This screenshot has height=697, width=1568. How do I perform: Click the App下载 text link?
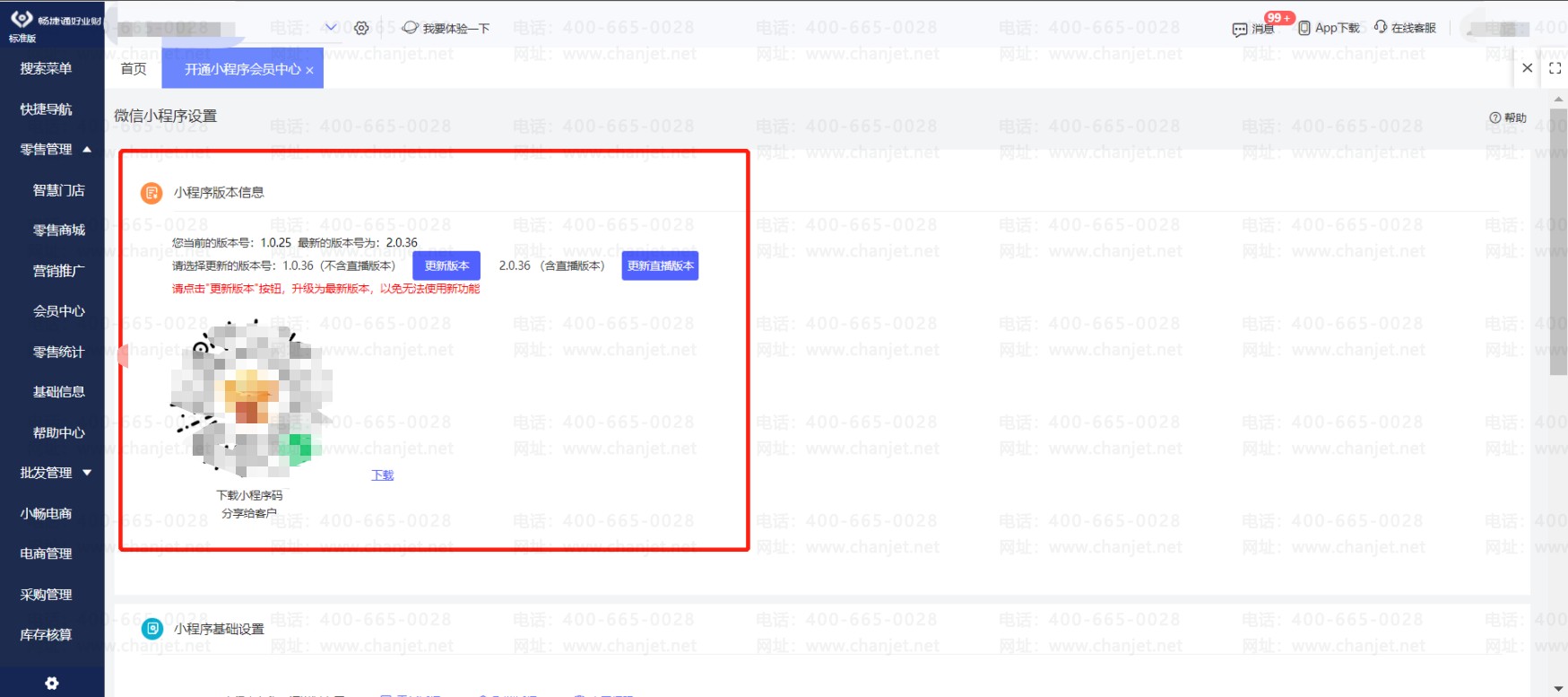[1338, 28]
